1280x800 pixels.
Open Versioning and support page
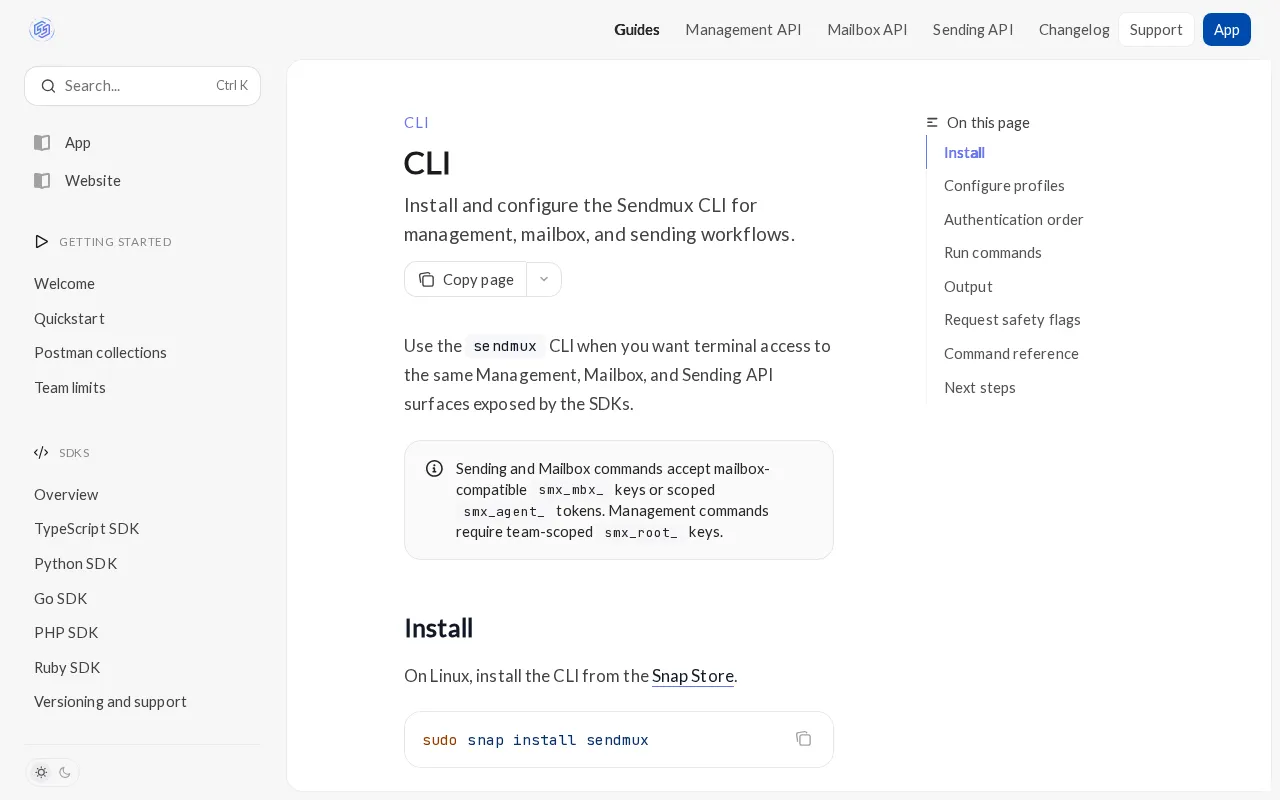point(110,702)
